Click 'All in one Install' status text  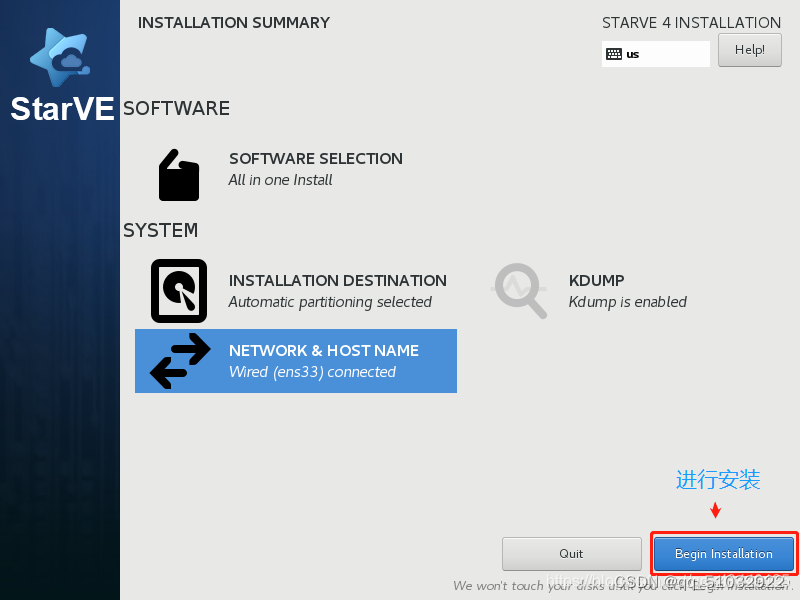280,180
